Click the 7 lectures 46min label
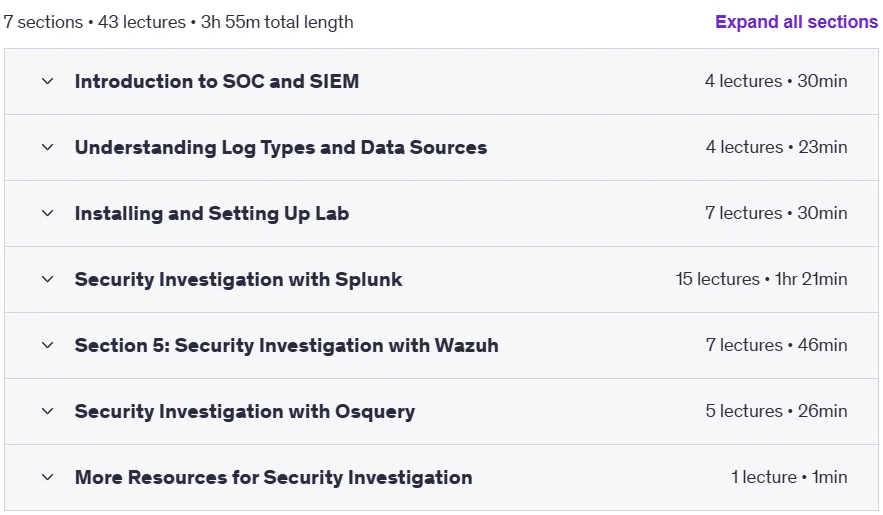This screenshot has width=883, height=515. tap(777, 345)
